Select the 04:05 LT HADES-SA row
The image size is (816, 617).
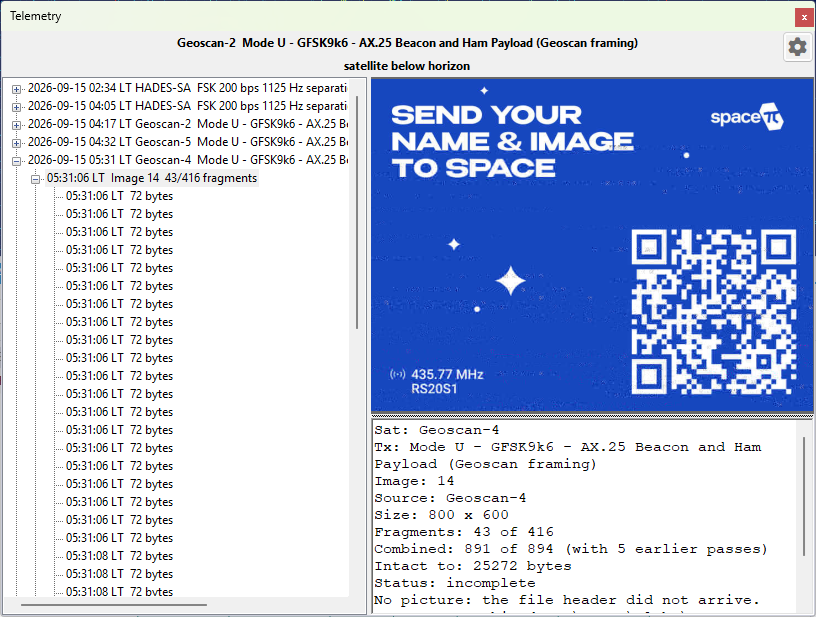click(187, 106)
